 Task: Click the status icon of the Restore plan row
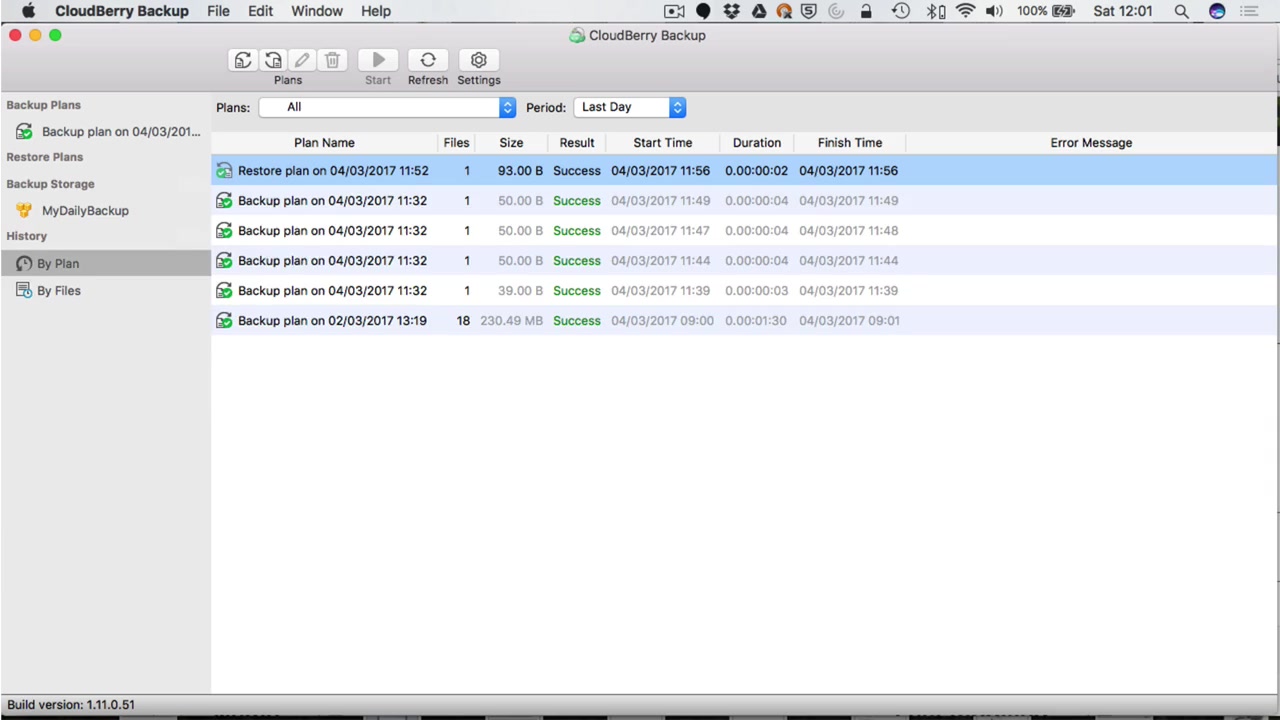224,171
